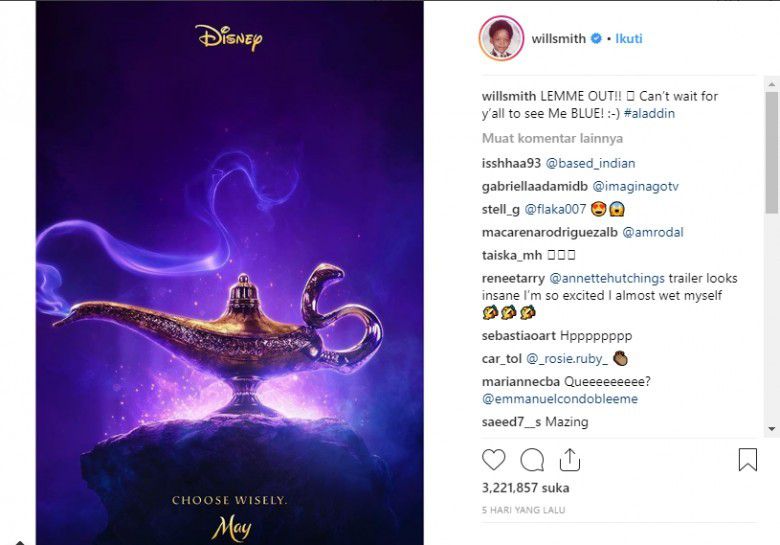Load more comments via Muat komentar lainnya
The width and height of the screenshot is (780, 545).
[552, 138]
